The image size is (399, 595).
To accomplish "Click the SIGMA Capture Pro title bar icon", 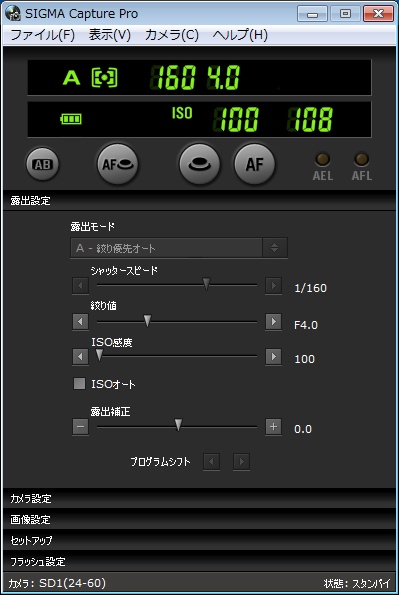I will point(13,14).
